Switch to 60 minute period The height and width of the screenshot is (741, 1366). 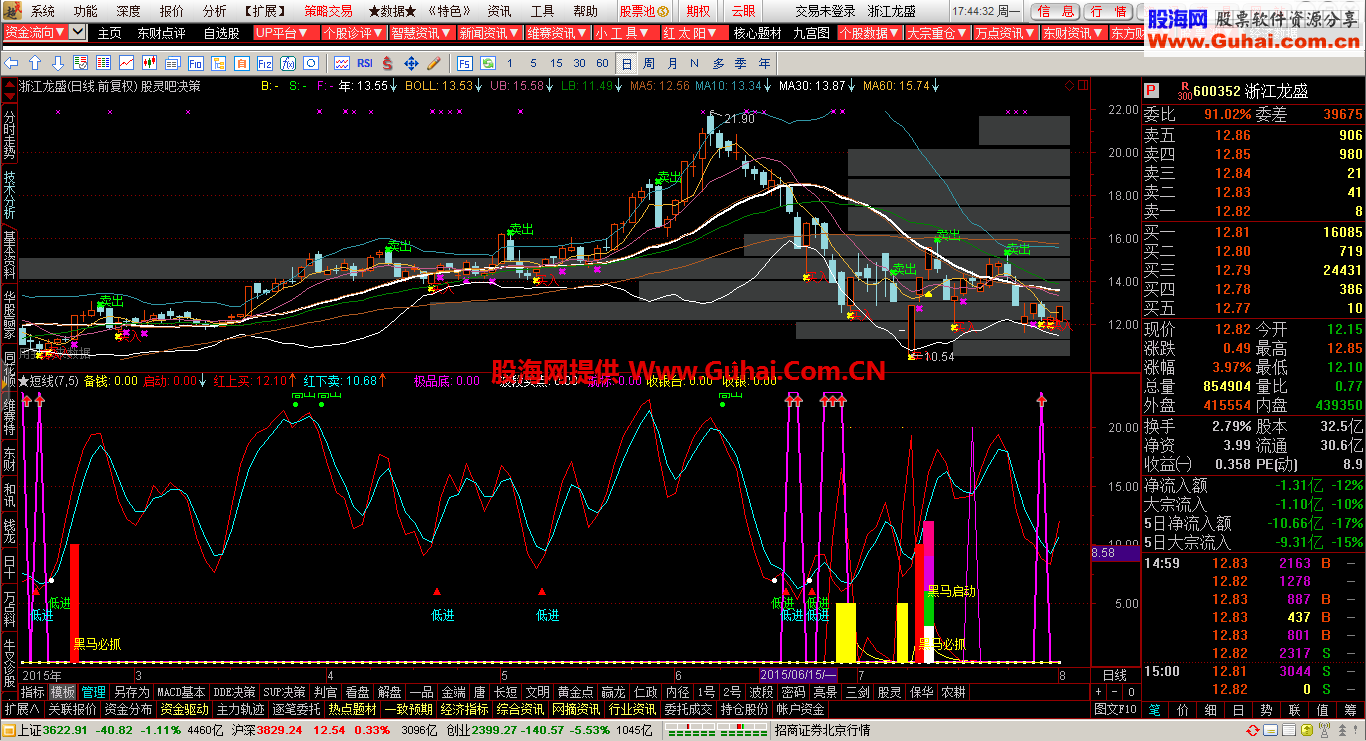click(x=602, y=63)
